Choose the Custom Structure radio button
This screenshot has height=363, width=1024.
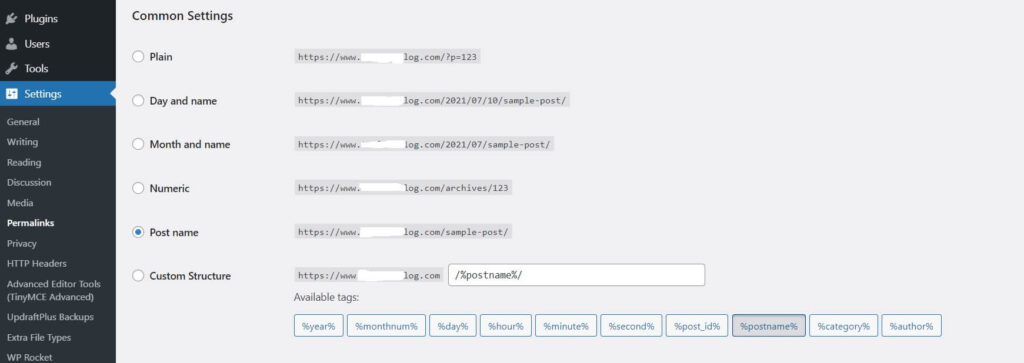point(138,276)
